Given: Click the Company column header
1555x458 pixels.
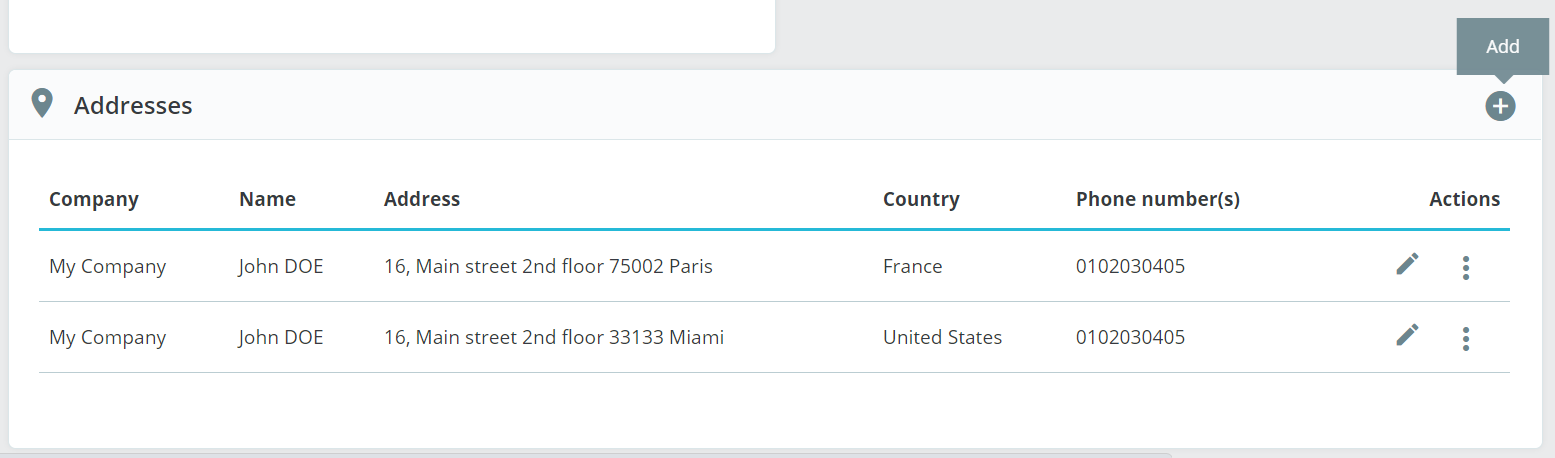Looking at the screenshot, I should point(93,199).
